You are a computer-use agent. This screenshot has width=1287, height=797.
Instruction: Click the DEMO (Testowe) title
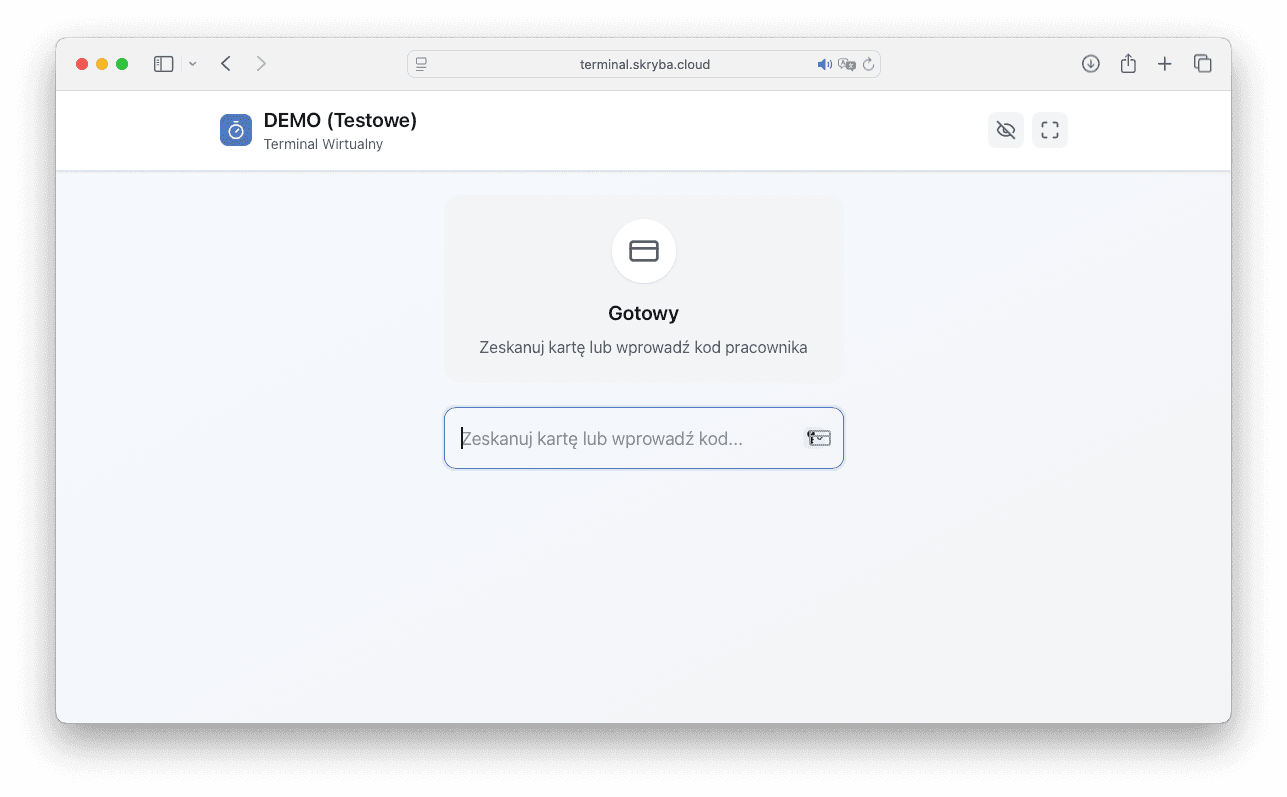pyautogui.click(x=340, y=120)
